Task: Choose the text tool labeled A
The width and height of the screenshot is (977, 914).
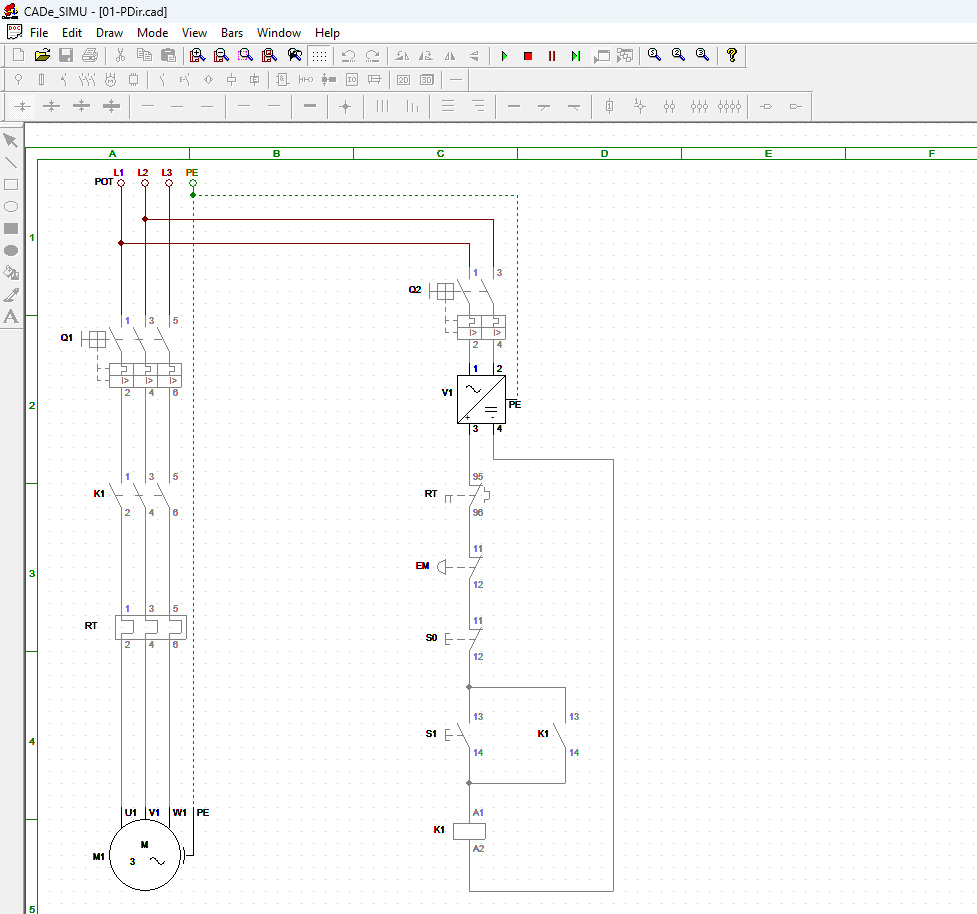Action: point(11,316)
